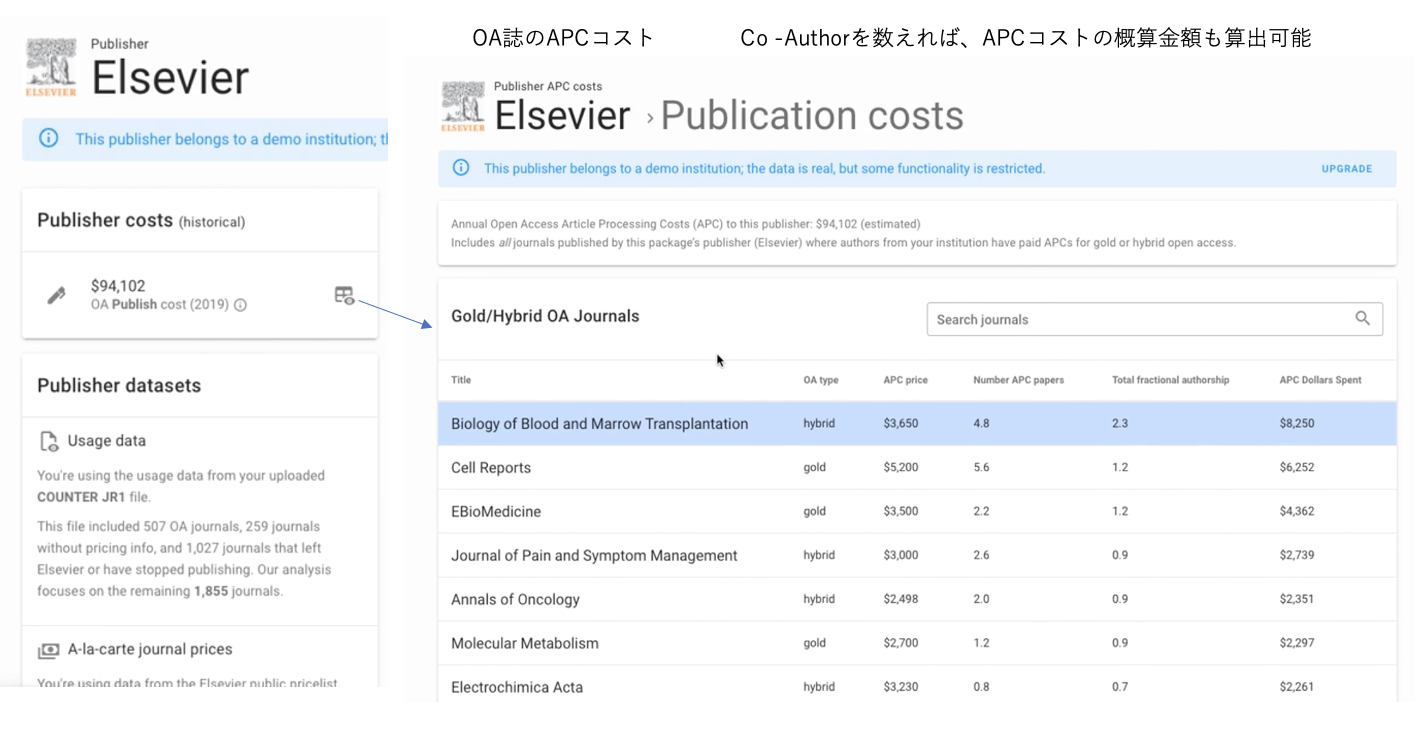
Task: Click the search magnifier icon
Action: 1363,319
